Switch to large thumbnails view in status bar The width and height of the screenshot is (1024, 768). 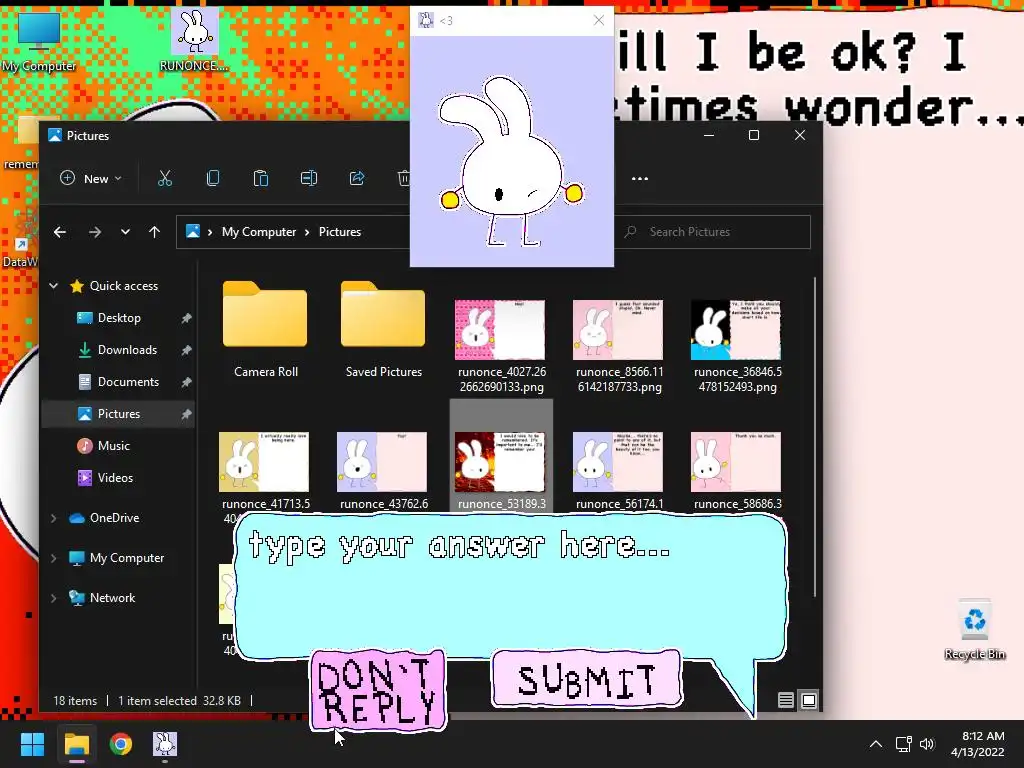(808, 701)
